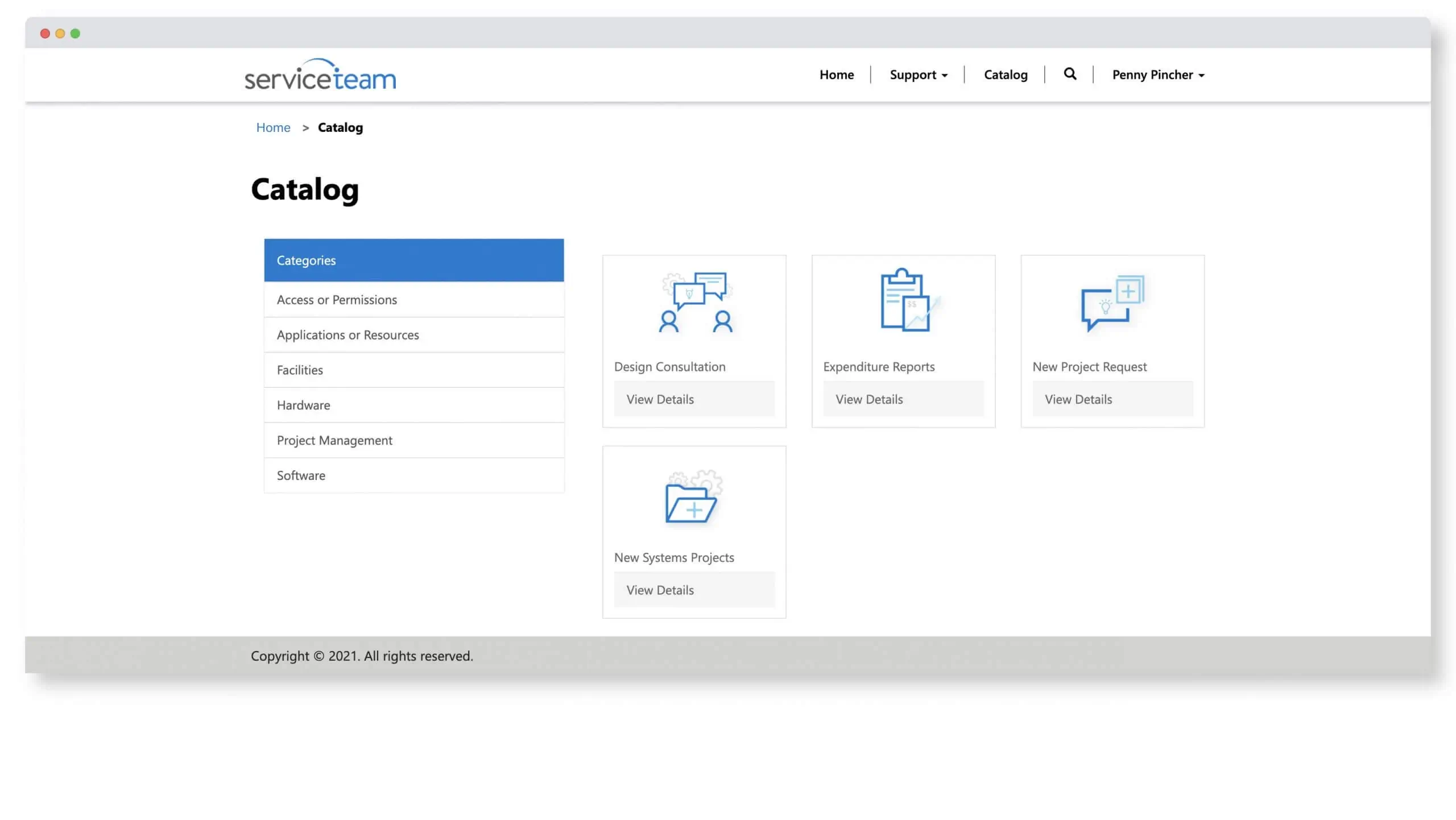This screenshot has height=820, width=1456.
Task: Click the Categories panel header
Action: 414,260
